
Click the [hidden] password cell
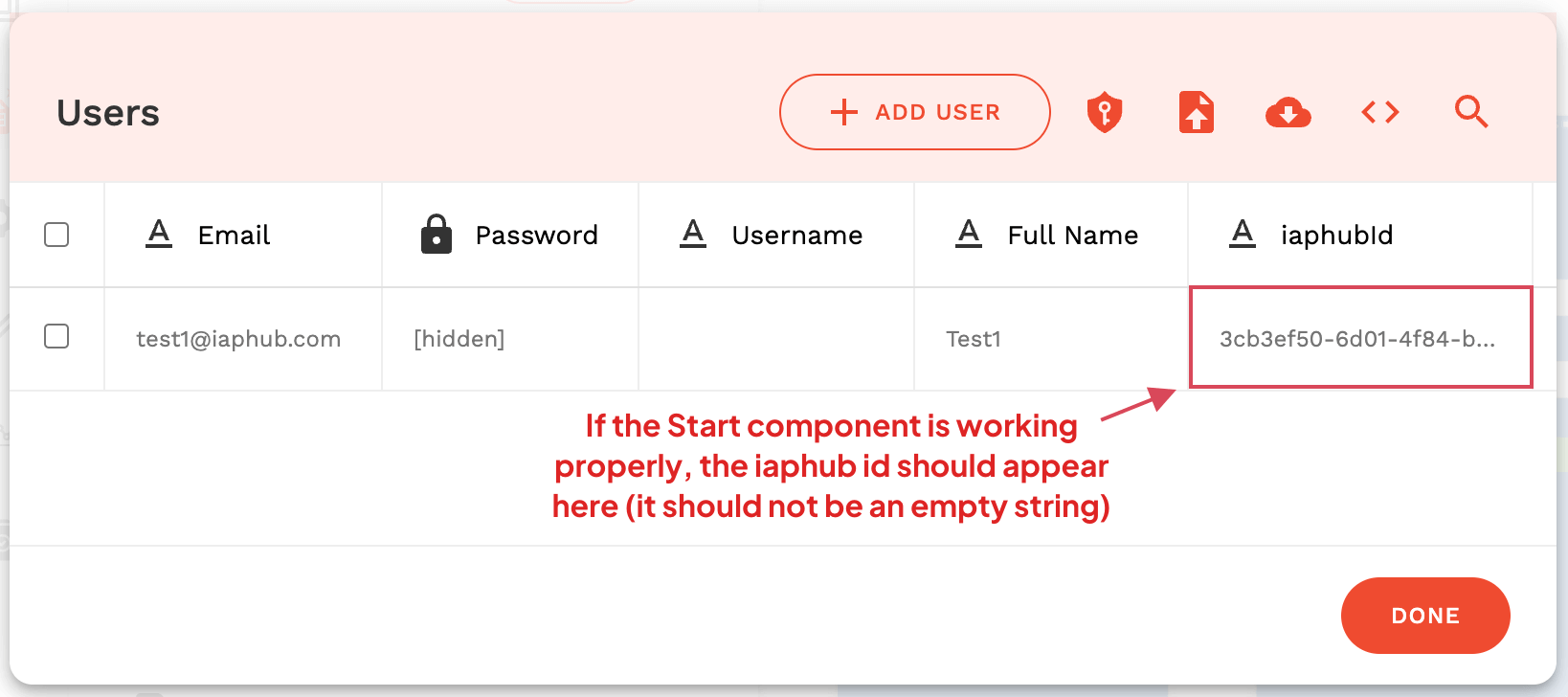(x=459, y=339)
